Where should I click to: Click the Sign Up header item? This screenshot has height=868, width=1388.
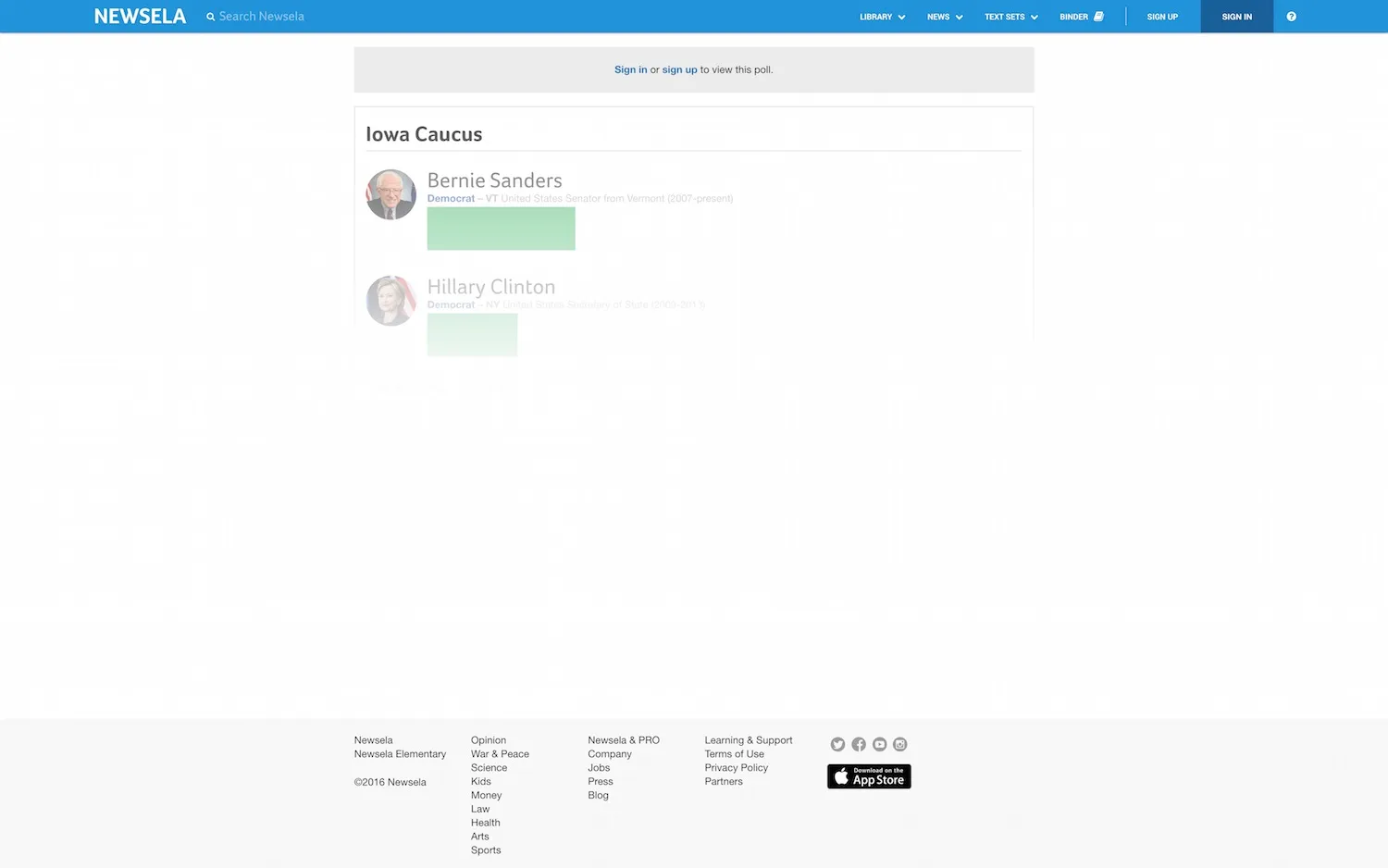[1162, 17]
